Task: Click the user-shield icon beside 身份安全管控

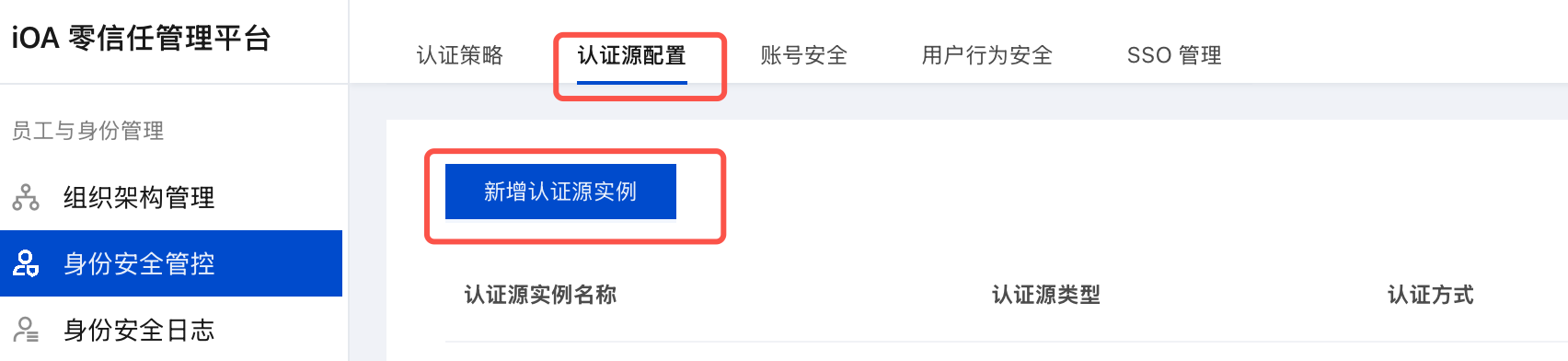Action: (26, 263)
